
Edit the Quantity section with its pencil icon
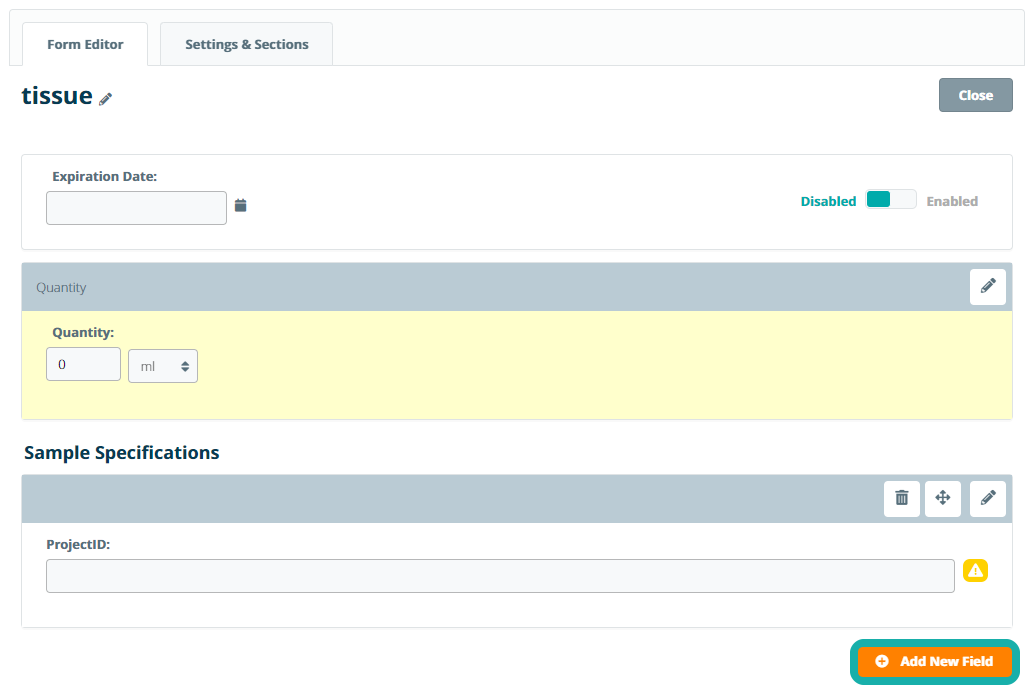987,287
